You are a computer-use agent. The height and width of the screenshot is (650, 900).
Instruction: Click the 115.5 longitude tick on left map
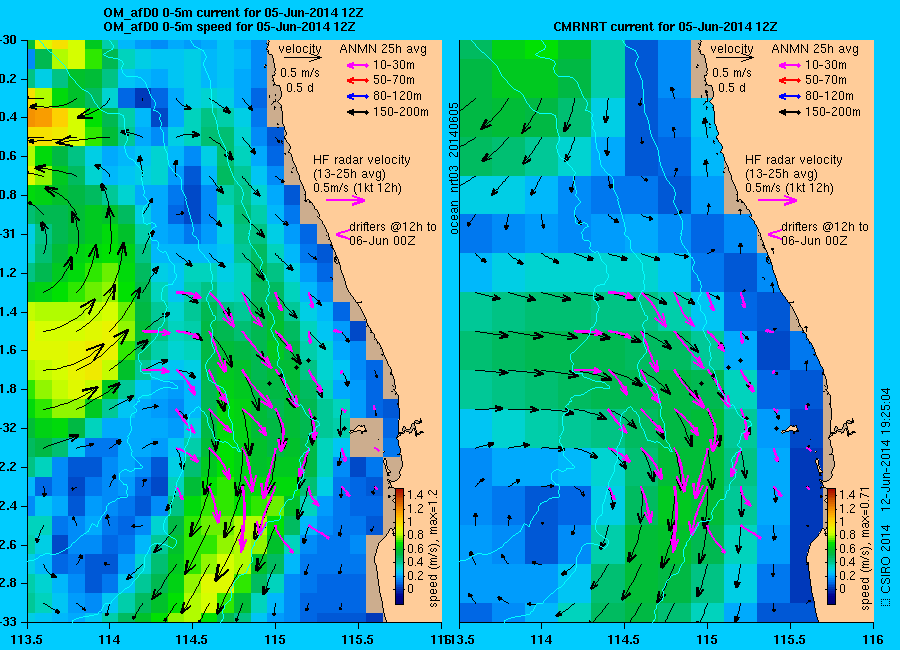click(x=359, y=639)
